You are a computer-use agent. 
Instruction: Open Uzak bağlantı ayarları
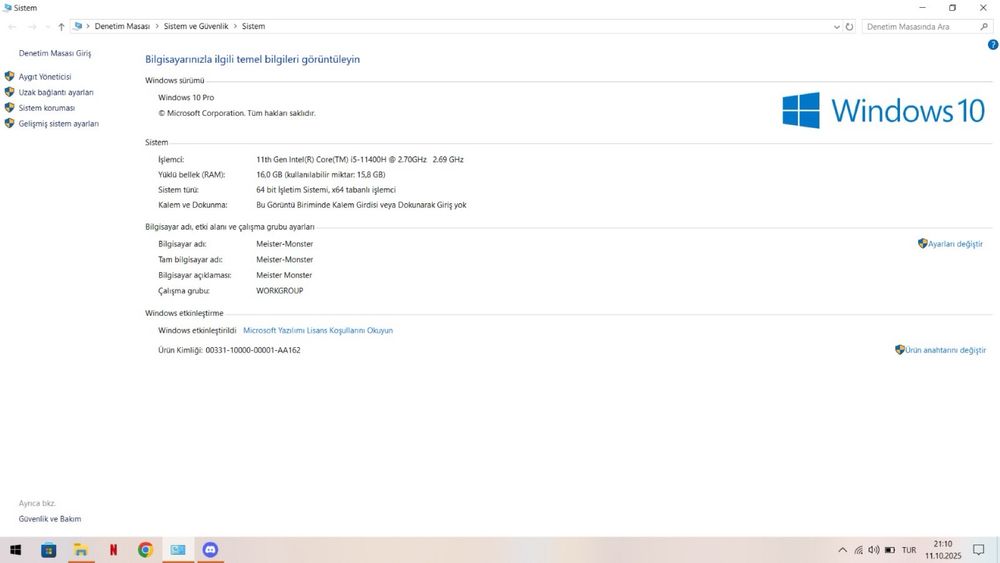pyautogui.click(x=55, y=92)
